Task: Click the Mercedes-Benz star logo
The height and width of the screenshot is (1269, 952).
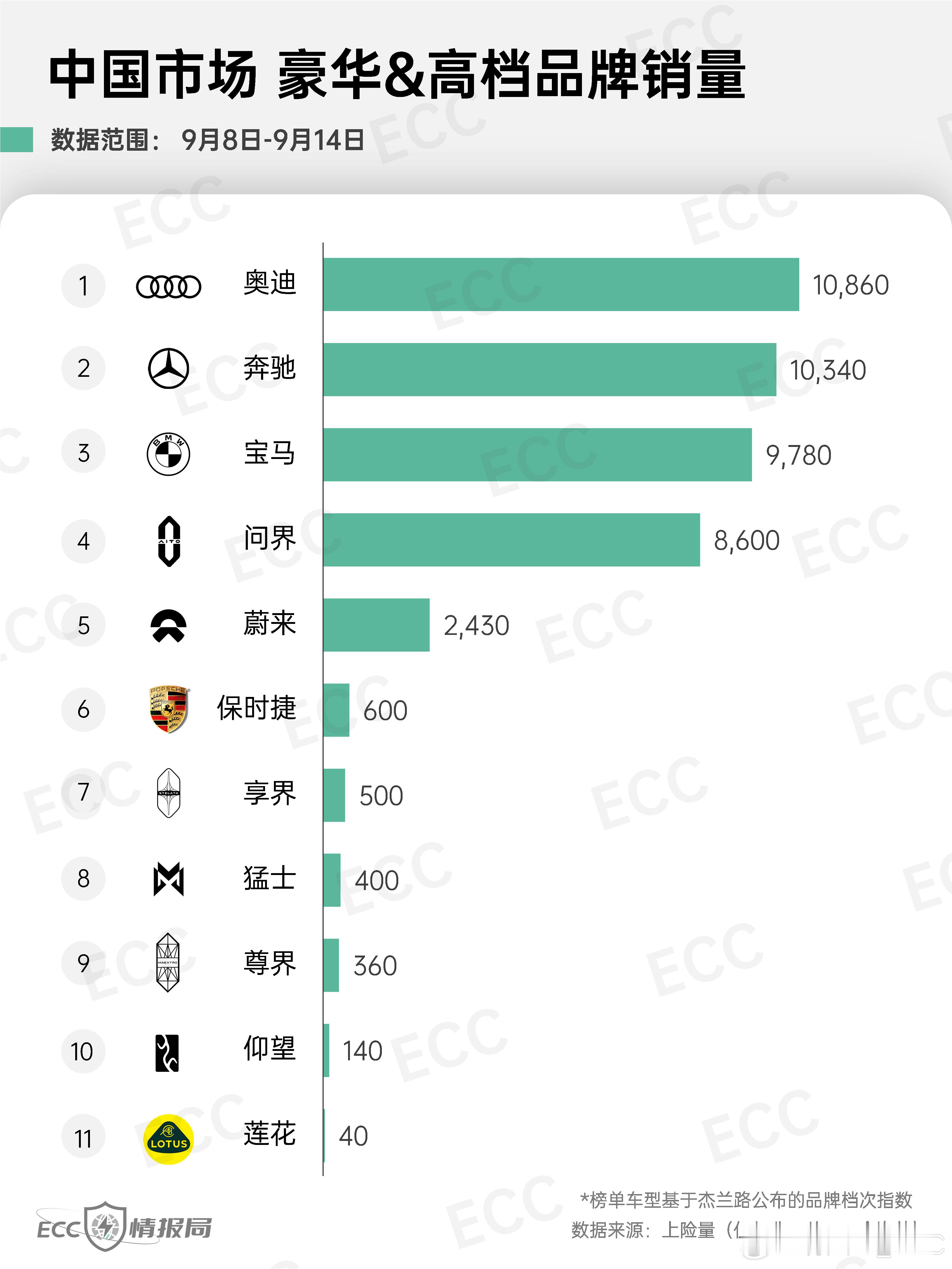Action: coord(168,368)
